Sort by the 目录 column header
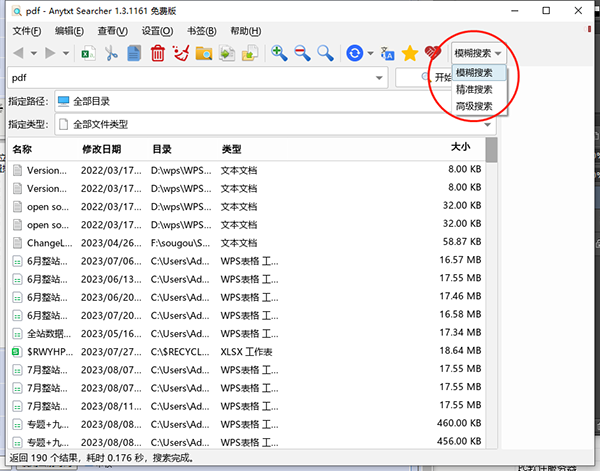 pyautogui.click(x=162, y=149)
